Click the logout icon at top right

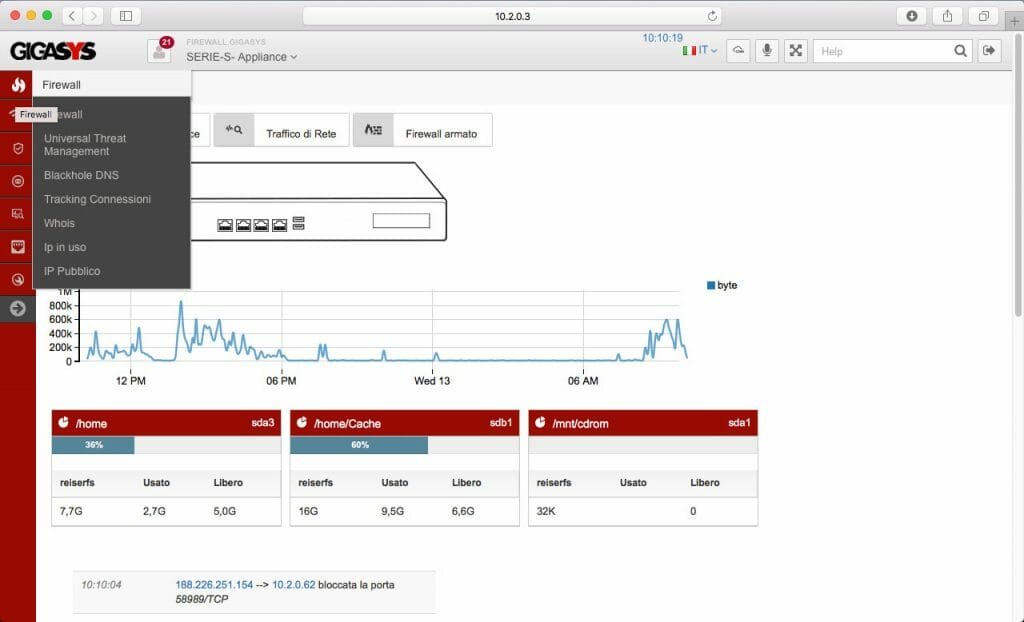[x=989, y=51]
